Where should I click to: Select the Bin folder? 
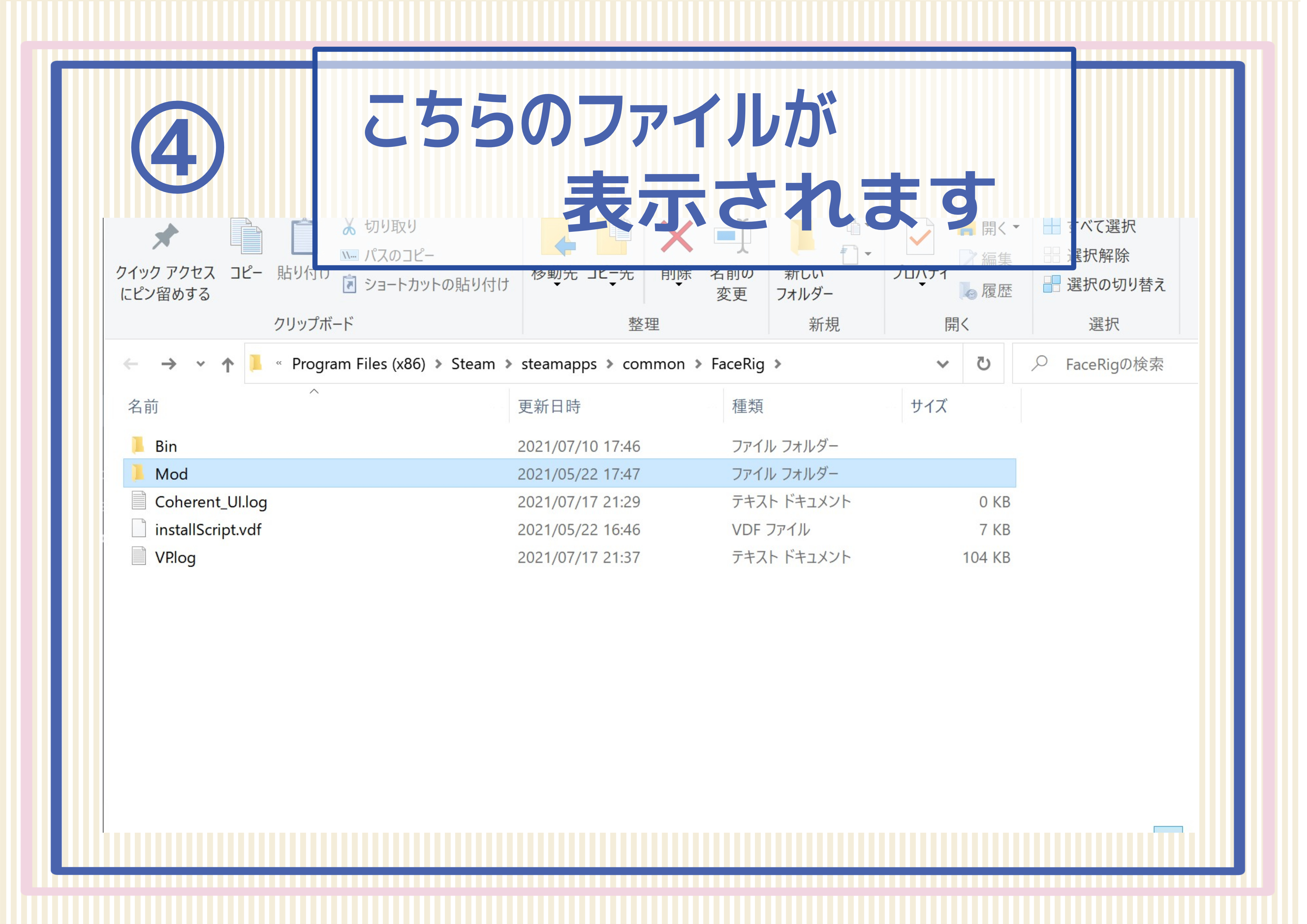point(166,446)
